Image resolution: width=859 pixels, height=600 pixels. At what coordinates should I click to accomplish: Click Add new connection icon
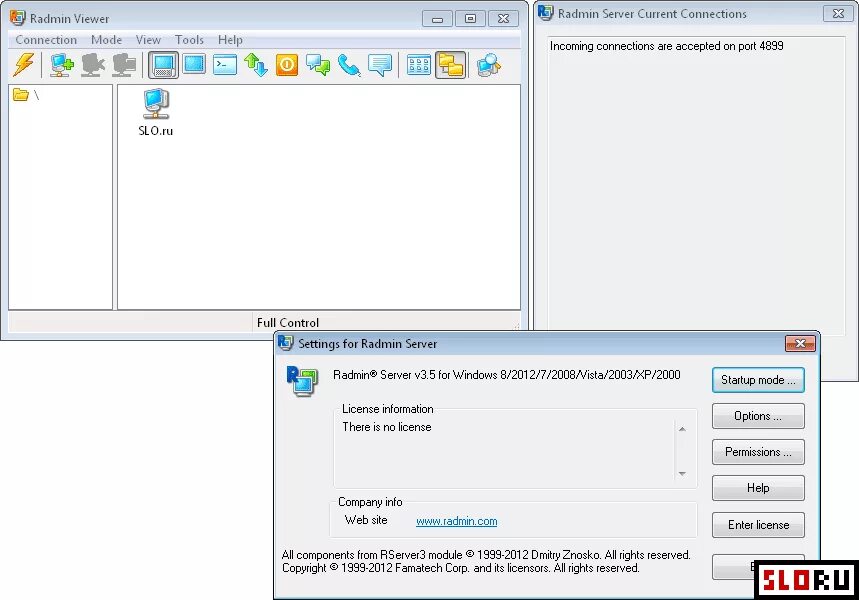pyautogui.click(x=62, y=65)
